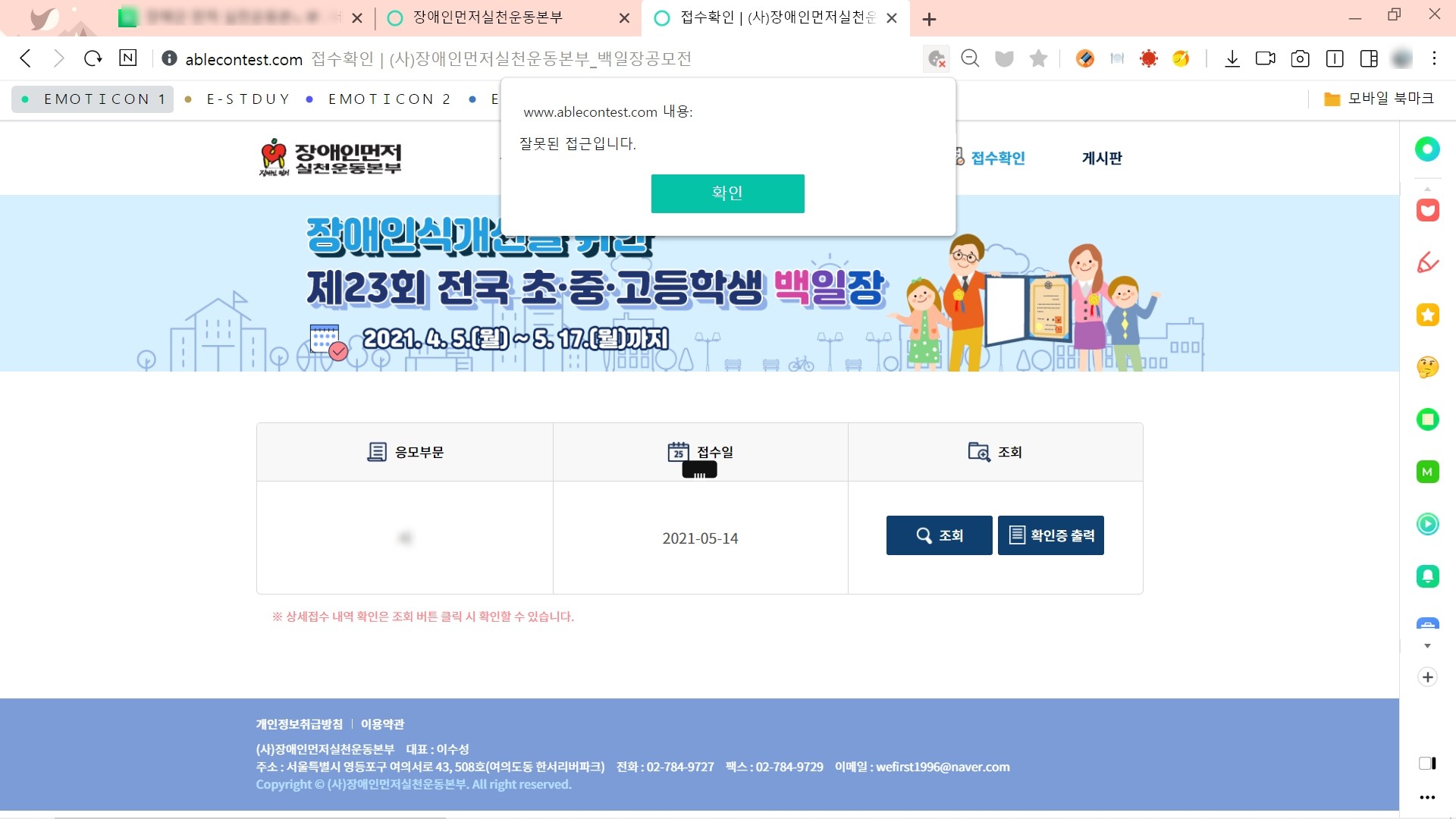
Task: Expand sidebar list with down arrow
Action: [1427, 646]
